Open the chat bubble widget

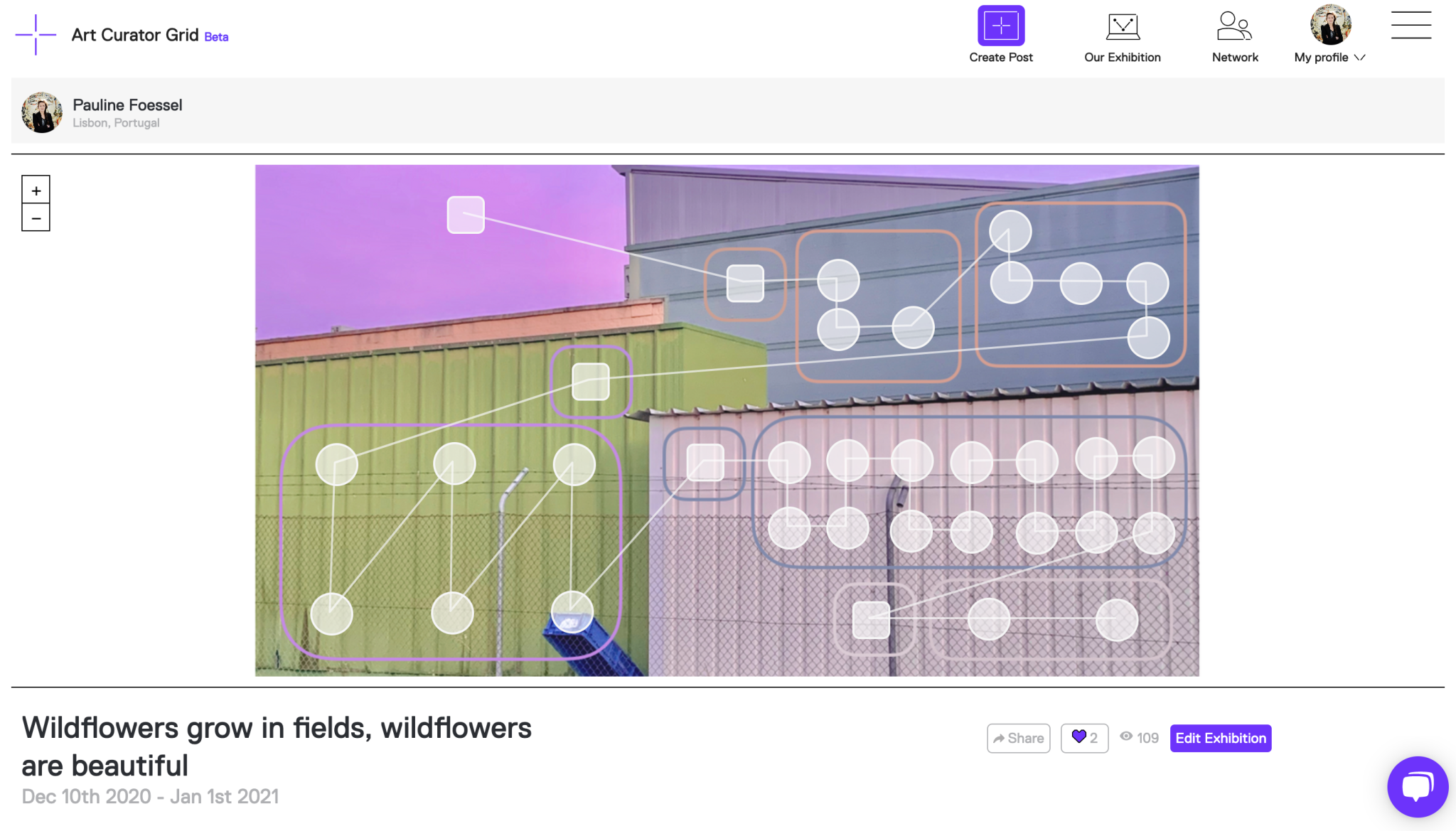click(1417, 787)
